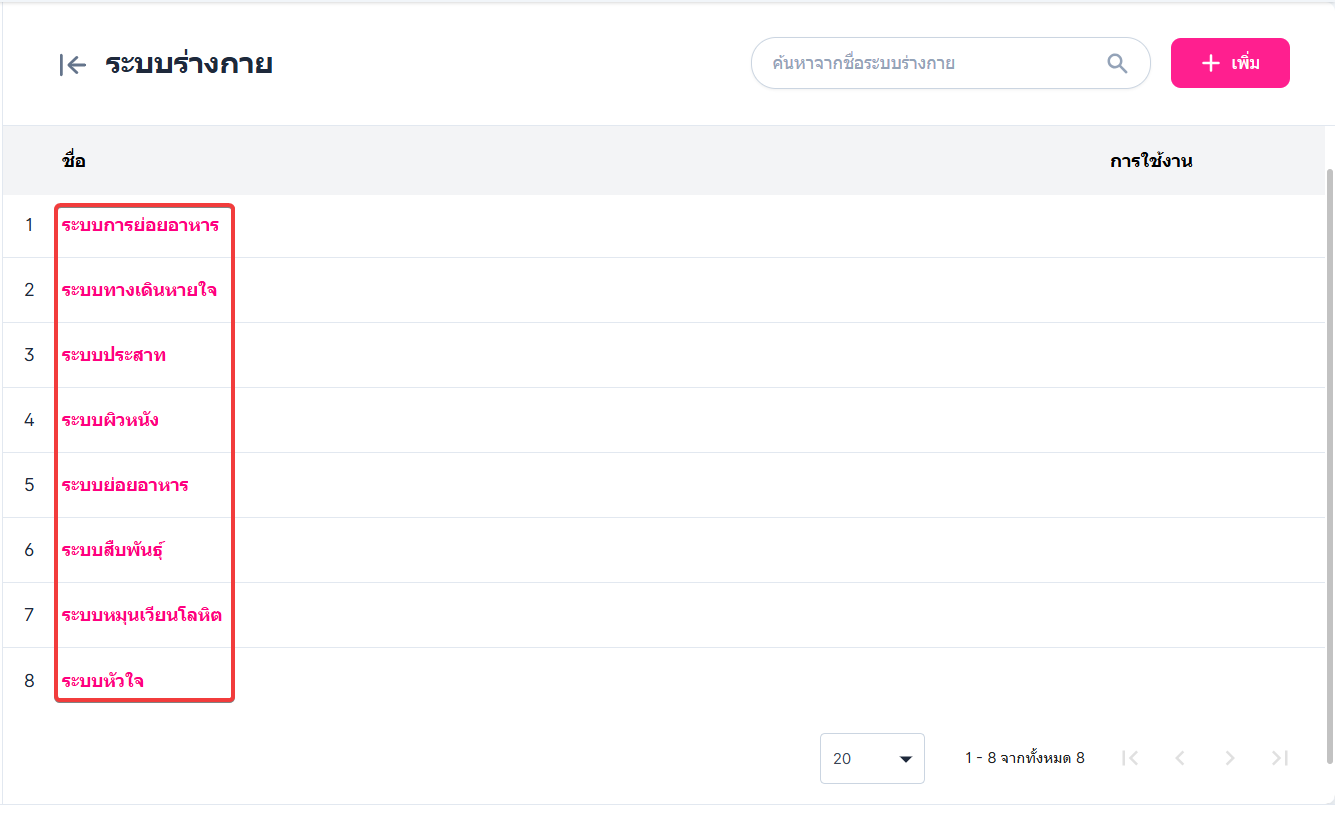Open ระบบสืบพันธุ์ entry

tap(113, 550)
